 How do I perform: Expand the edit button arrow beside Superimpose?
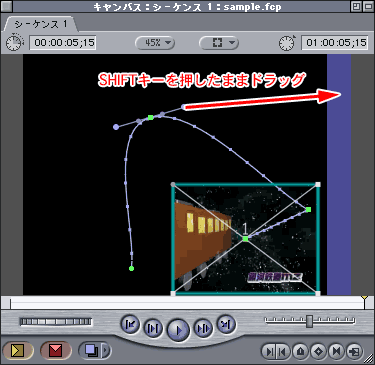click(107, 350)
